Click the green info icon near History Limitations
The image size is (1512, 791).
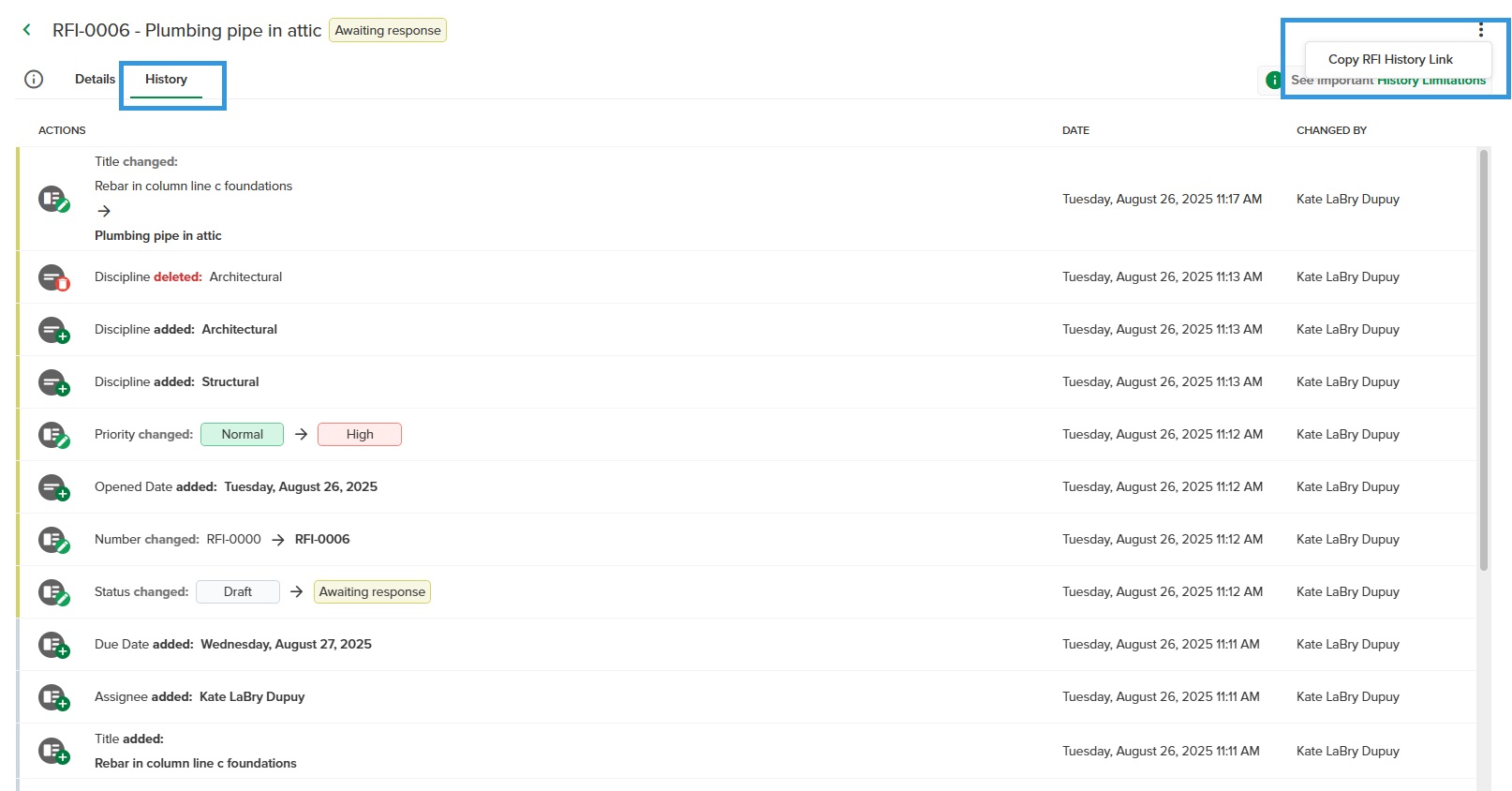(x=1273, y=81)
